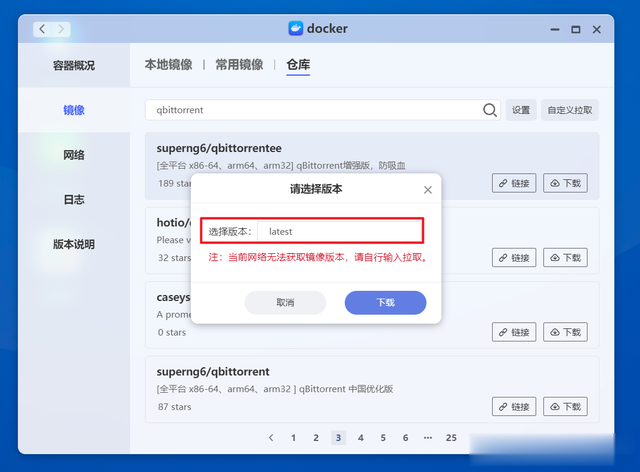The width and height of the screenshot is (640, 472).
Task: Open the 设置 button next to search
Action: [521, 110]
